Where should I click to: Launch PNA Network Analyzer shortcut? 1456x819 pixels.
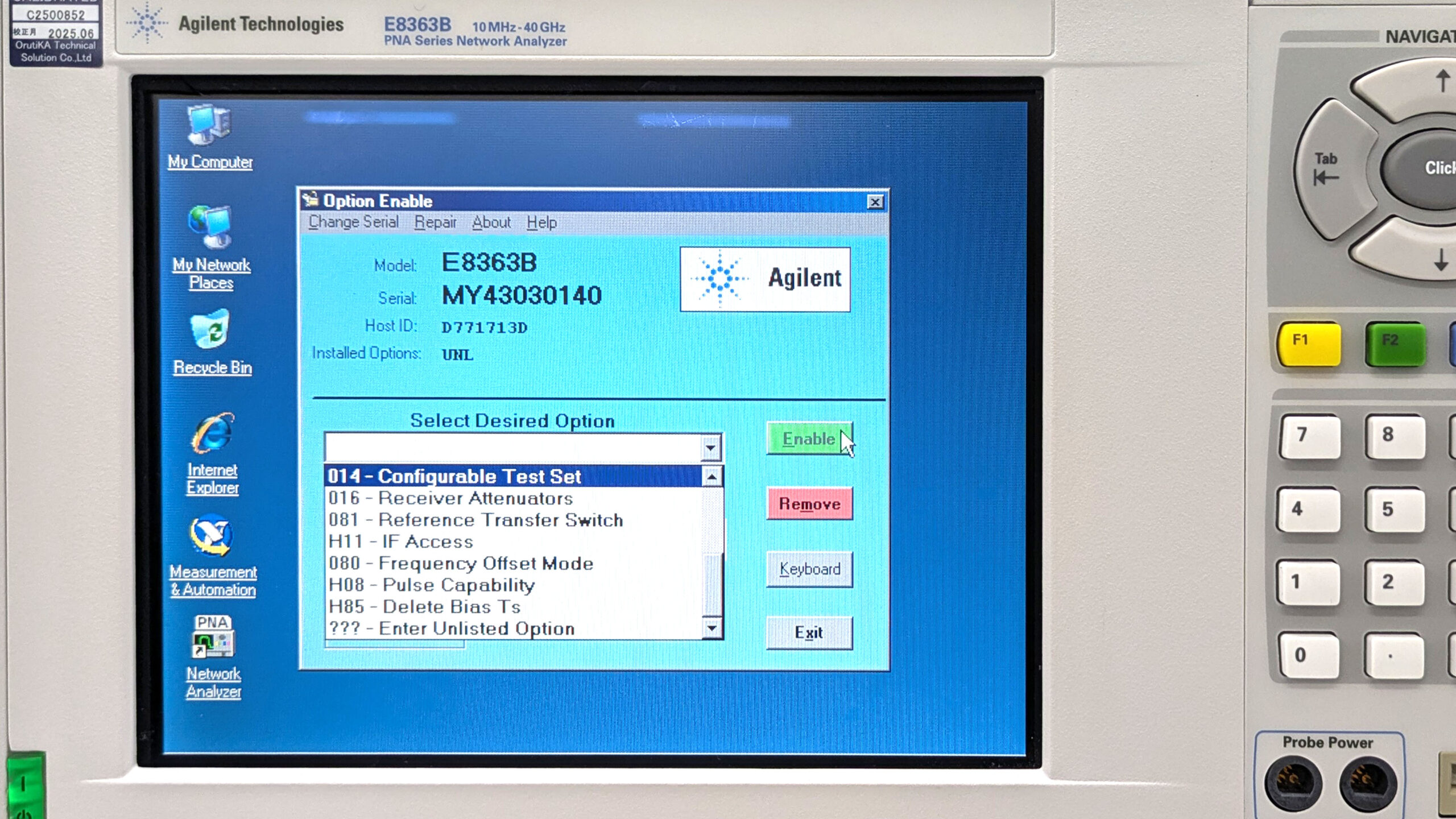click(x=212, y=638)
